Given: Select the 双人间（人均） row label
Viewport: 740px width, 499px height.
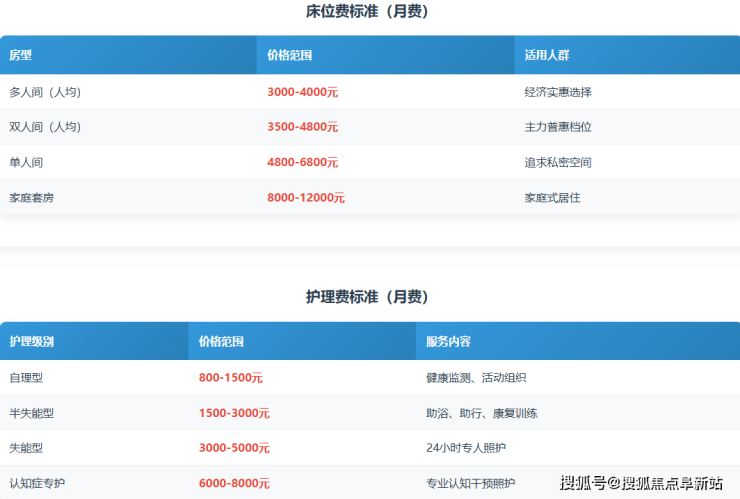Looking at the screenshot, I should (45, 127).
